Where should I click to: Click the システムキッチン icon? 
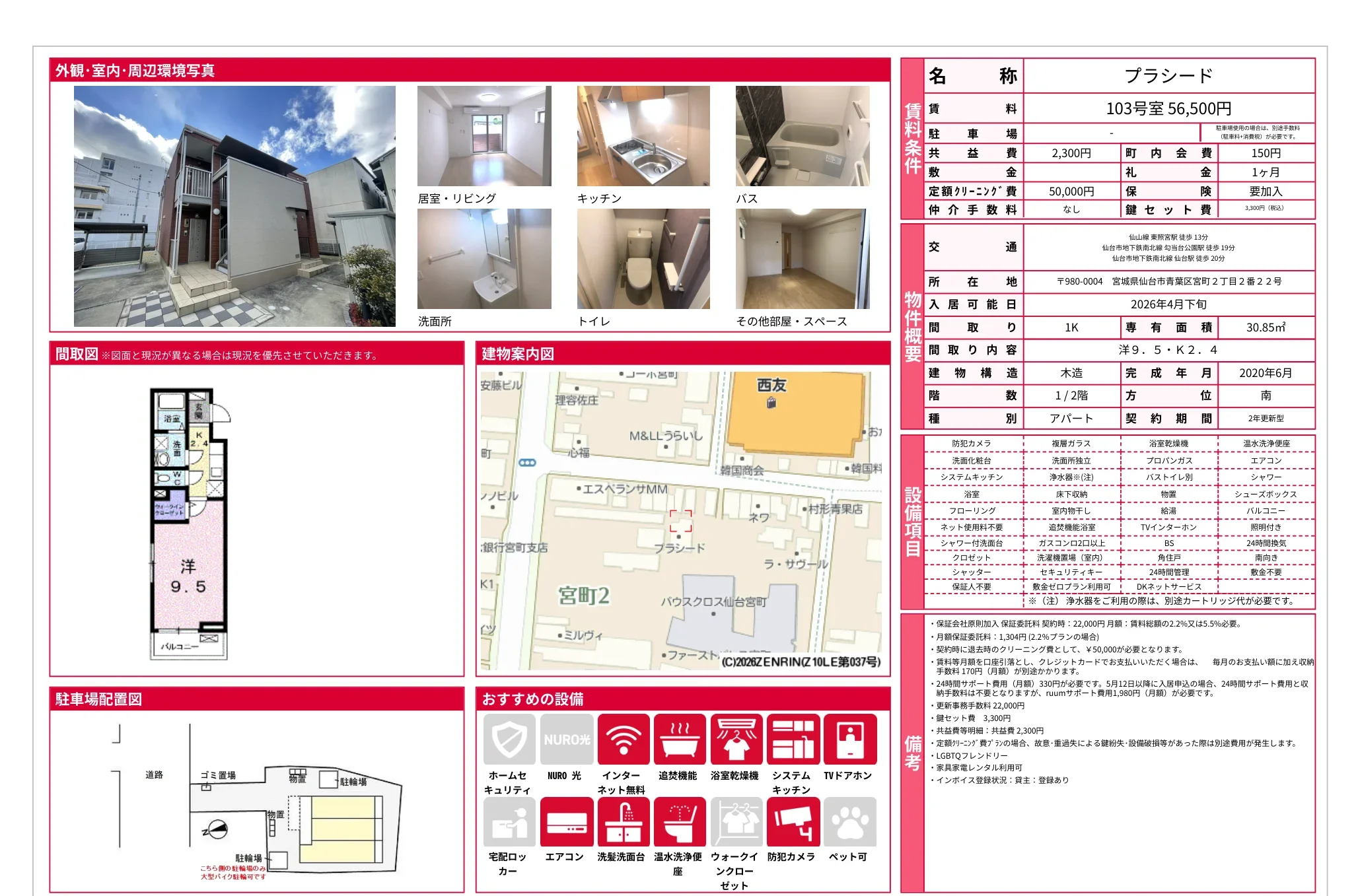click(x=793, y=739)
